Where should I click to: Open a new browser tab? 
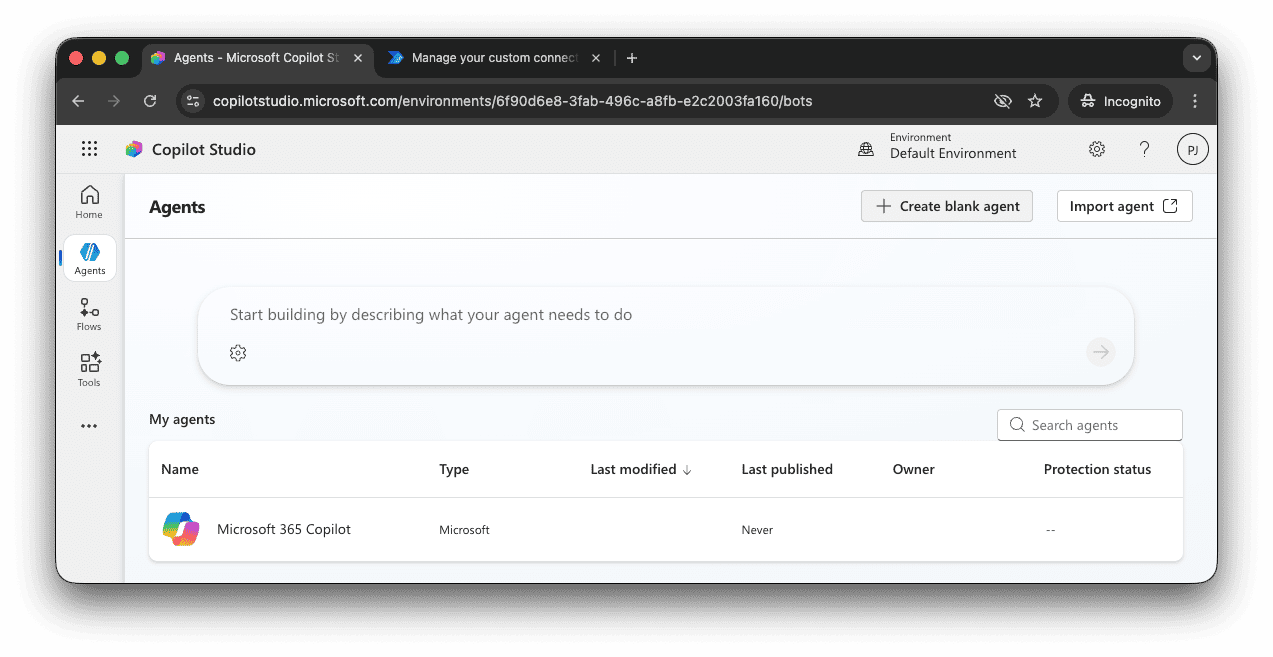632,58
